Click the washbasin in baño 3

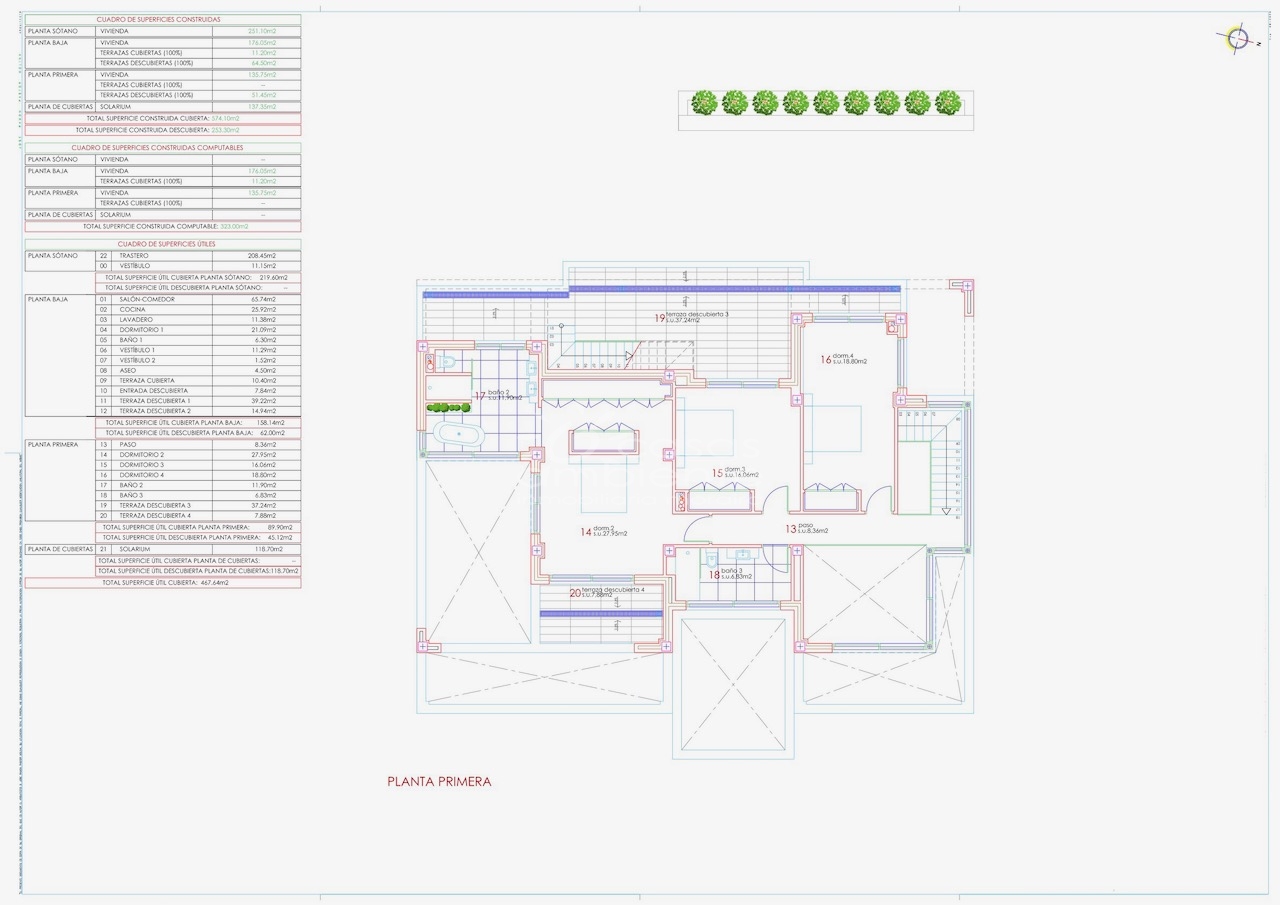pyautogui.click(x=742, y=554)
